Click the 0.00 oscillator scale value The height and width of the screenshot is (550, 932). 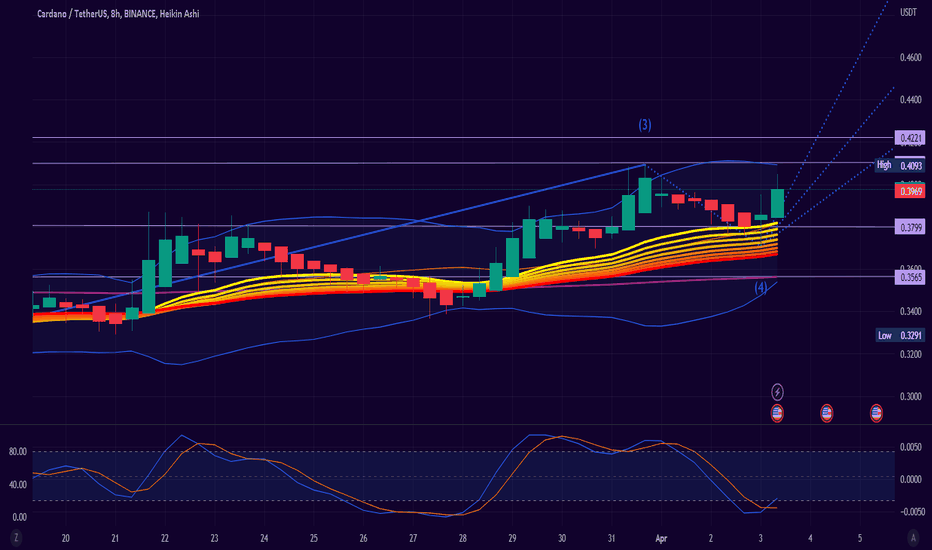20,517
